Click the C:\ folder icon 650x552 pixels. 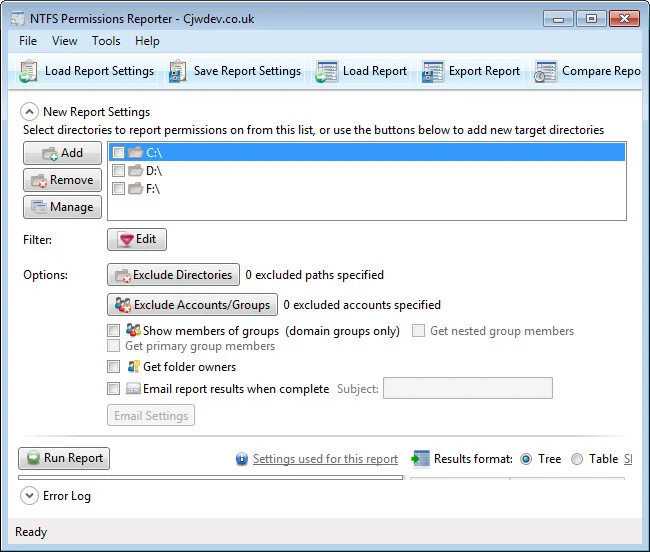pos(136,153)
